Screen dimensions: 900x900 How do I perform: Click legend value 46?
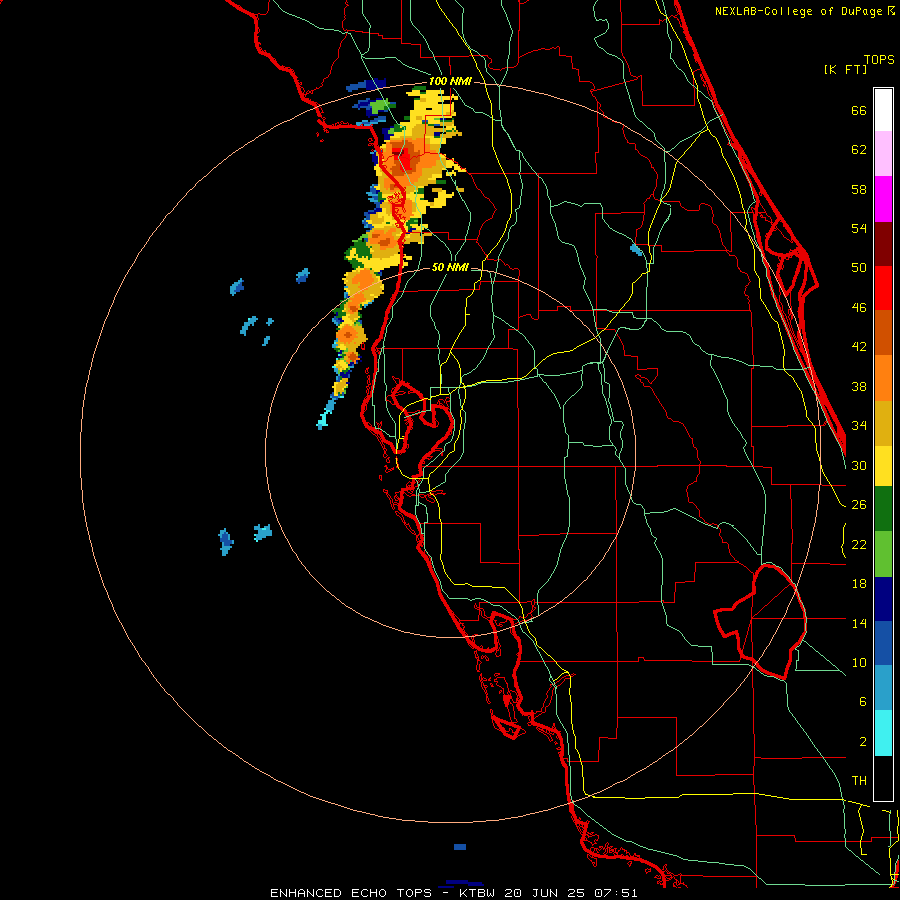coord(859,308)
